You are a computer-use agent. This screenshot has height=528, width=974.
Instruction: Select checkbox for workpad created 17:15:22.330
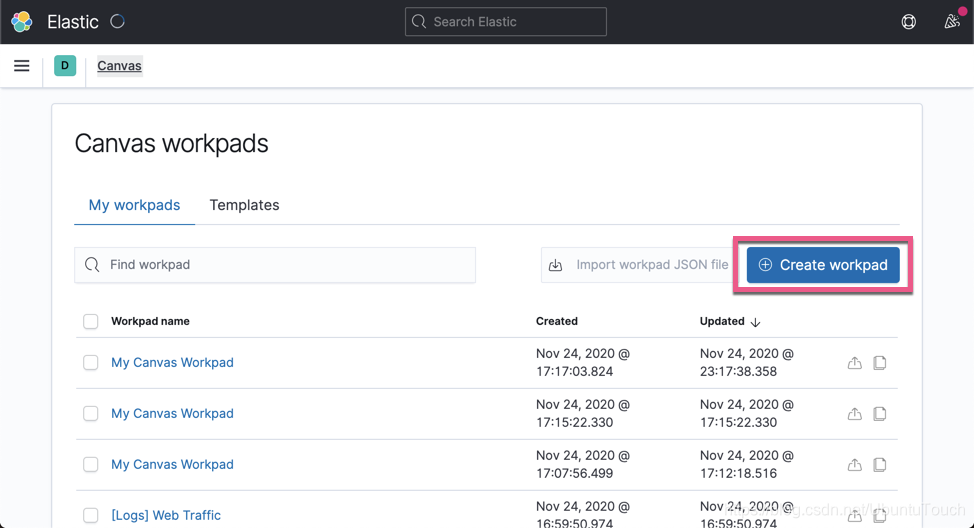click(x=91, y=413)
